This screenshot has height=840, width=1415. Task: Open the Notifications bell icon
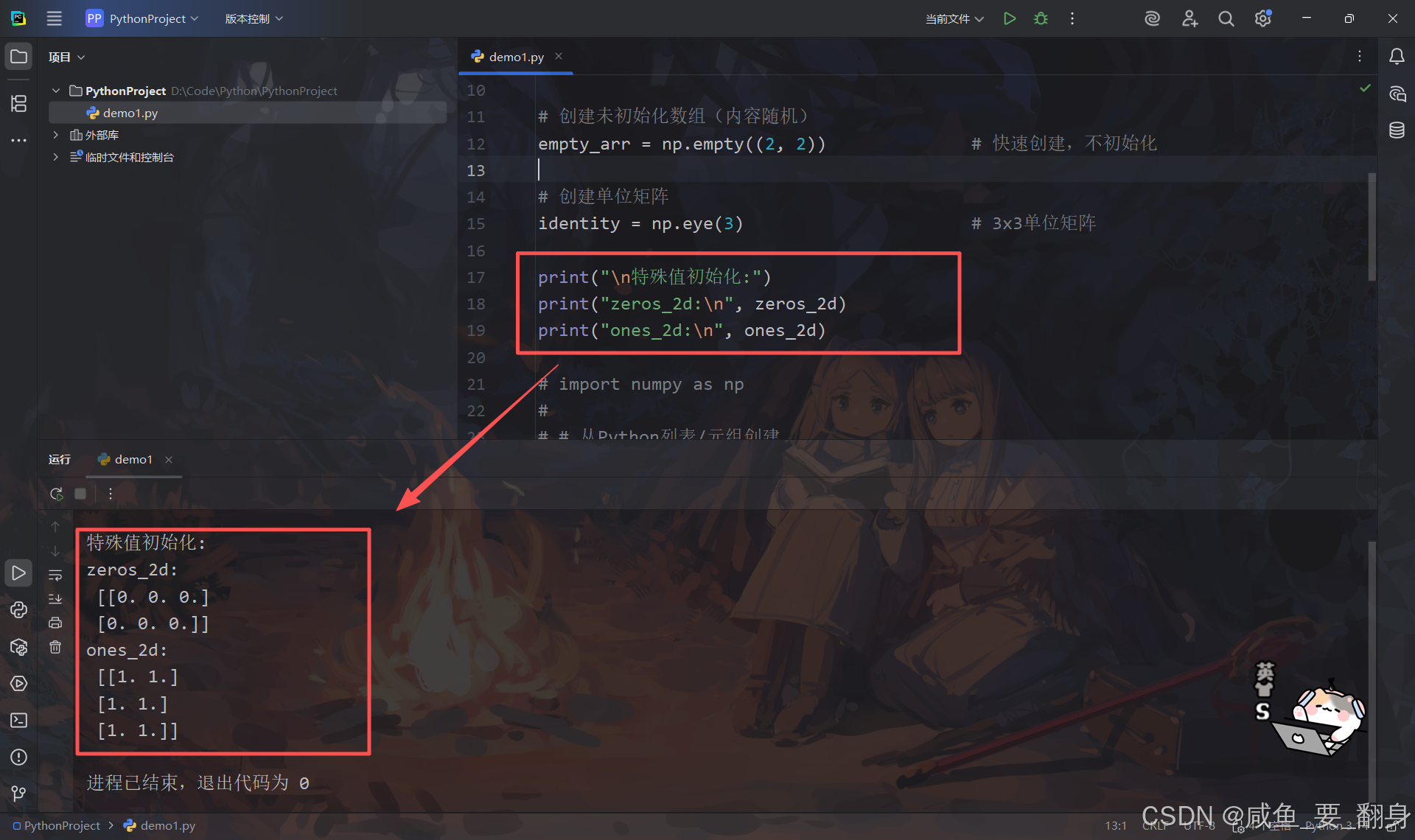pyautogui.click(x=1397, y=57)
